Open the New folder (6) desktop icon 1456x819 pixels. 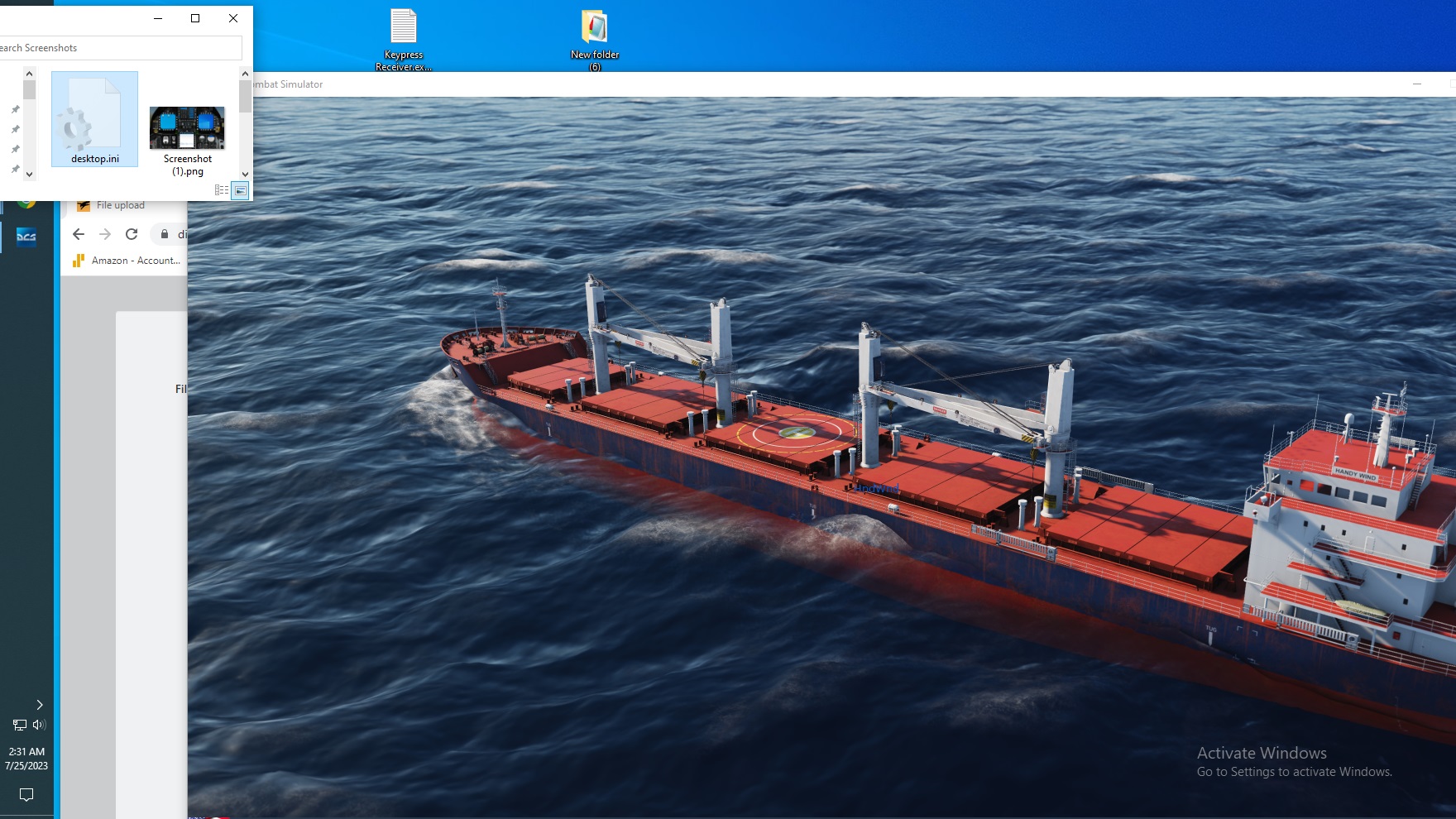click(594, 39)
